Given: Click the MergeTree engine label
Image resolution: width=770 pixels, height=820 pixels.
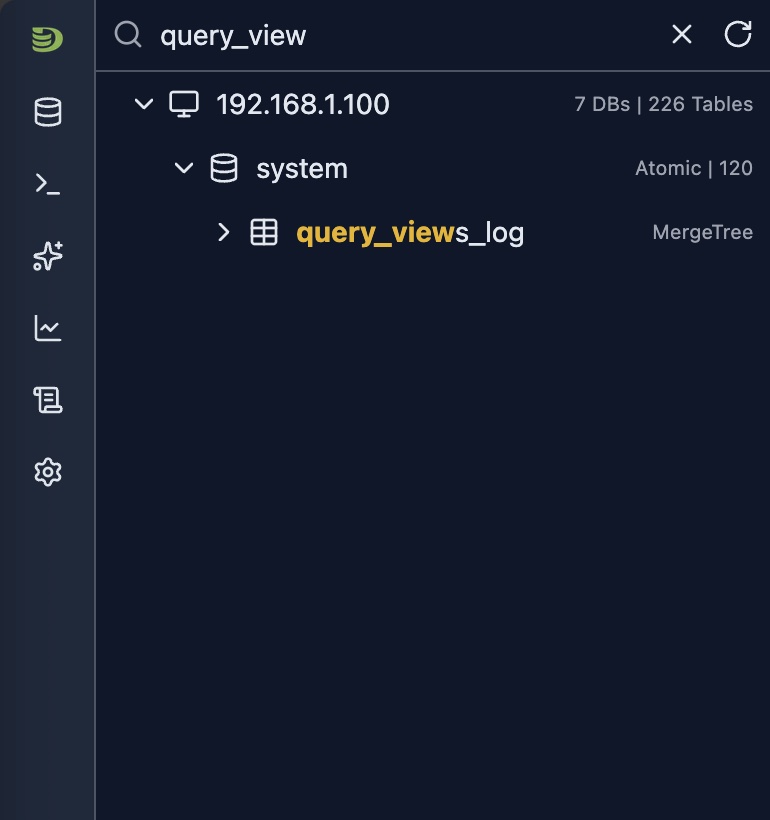Looking at the screenshot, I should tap(702, 231).
